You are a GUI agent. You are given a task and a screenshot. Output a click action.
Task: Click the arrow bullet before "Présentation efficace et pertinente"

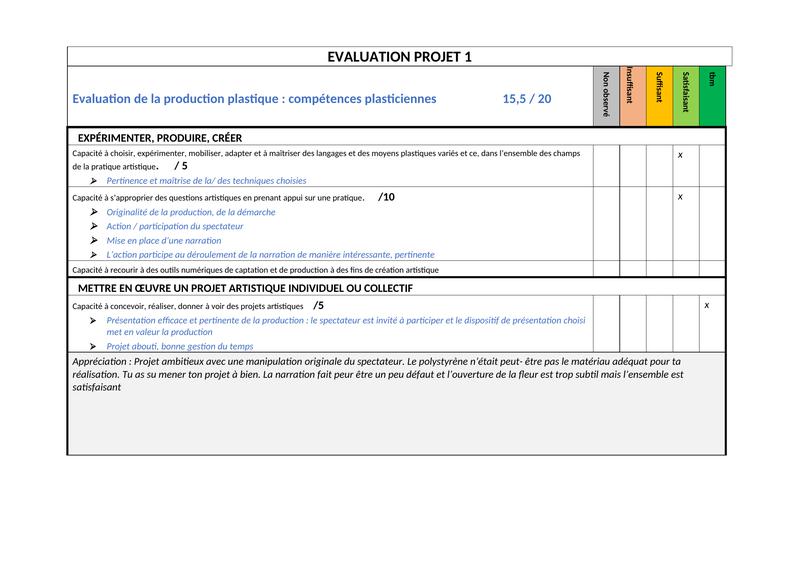(x=94, y=320)
